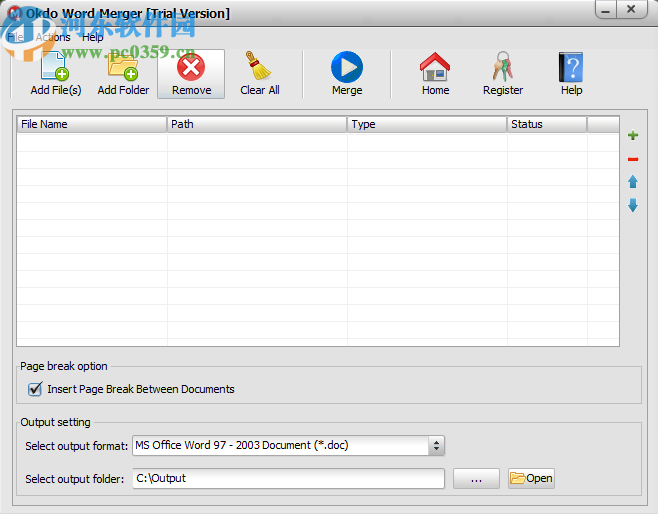Sort by the Type column header

point(427,124)
